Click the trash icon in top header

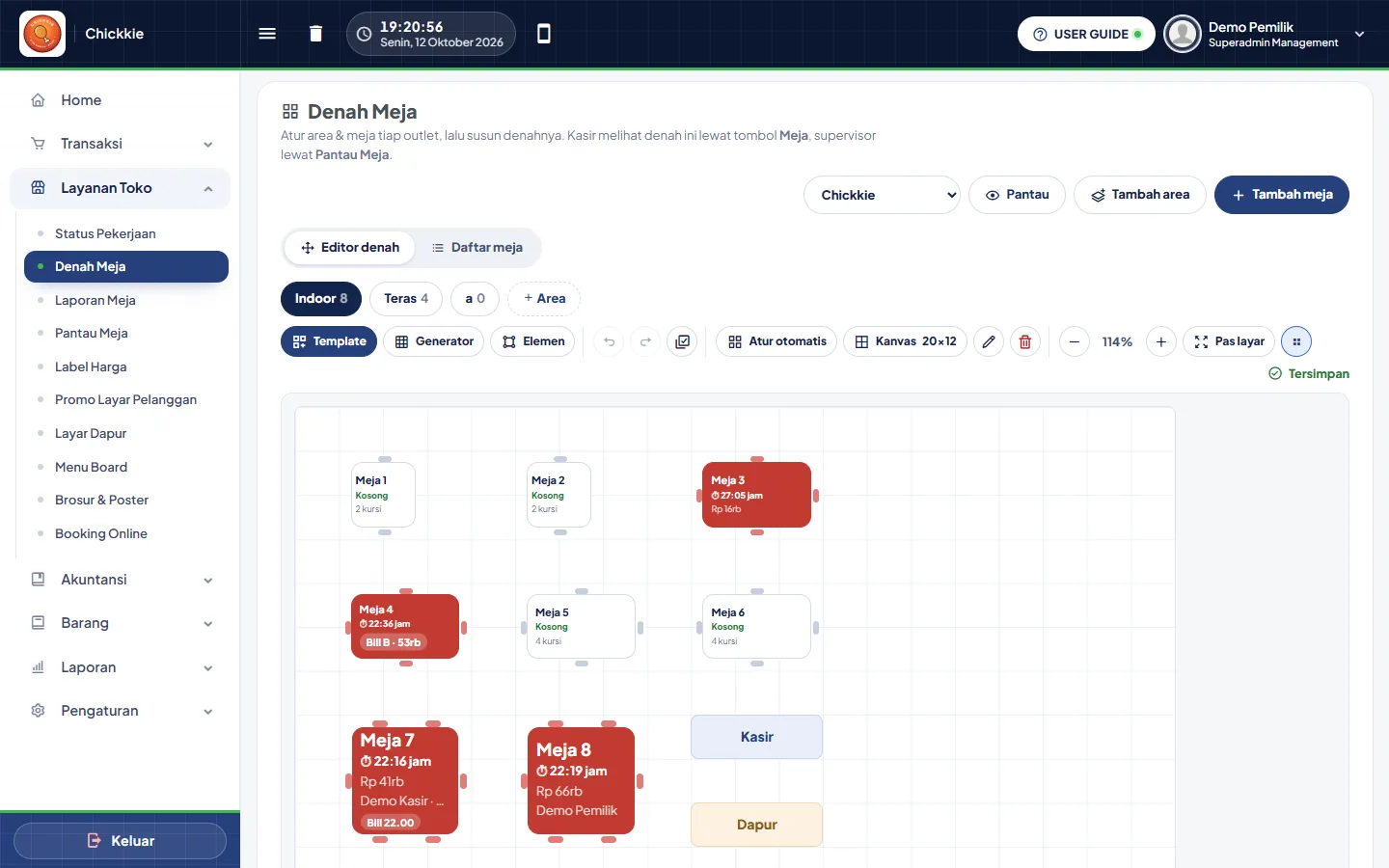pos(315,34)
